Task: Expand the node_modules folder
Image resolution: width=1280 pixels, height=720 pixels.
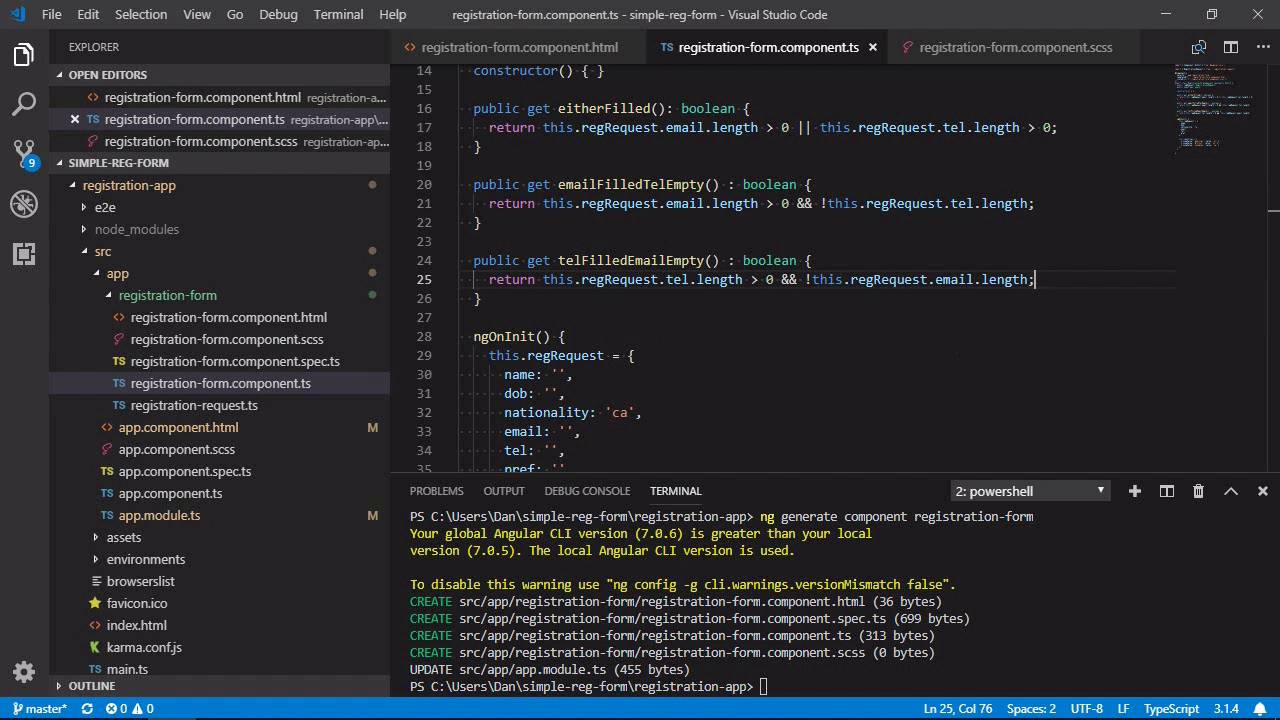Action: (136, 229)
